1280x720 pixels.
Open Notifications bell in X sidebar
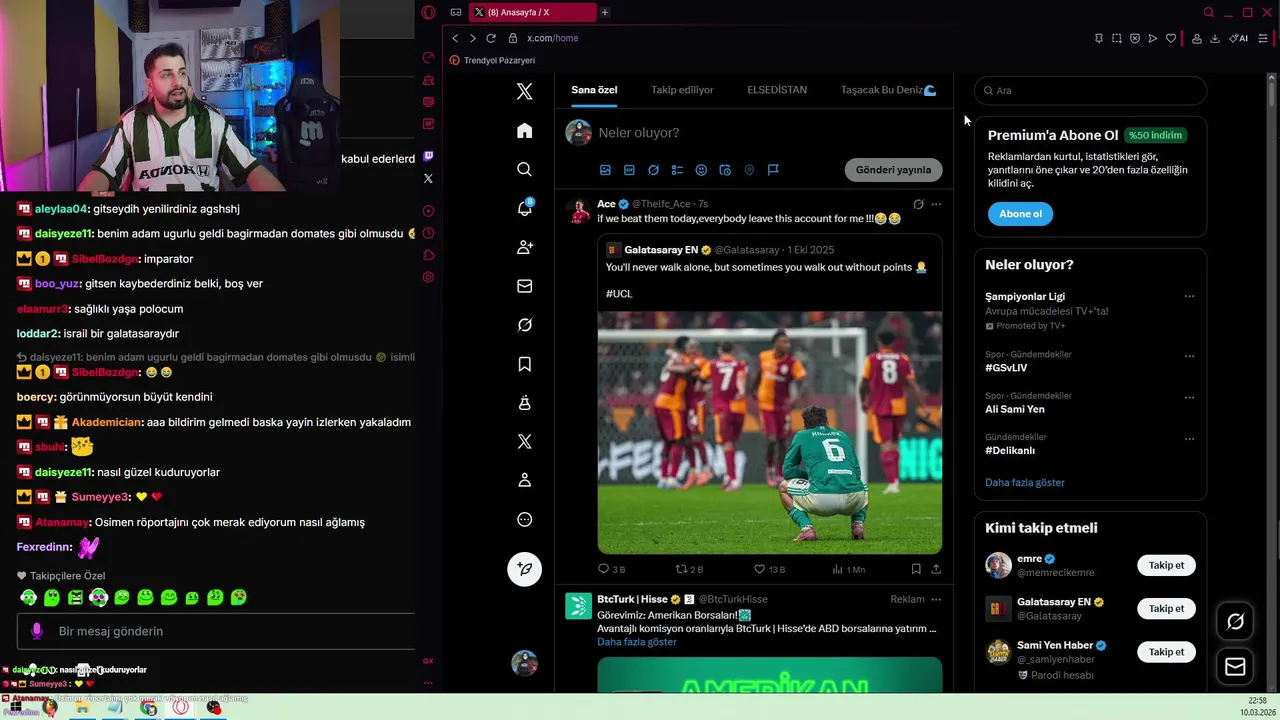(x=524, y=208)
